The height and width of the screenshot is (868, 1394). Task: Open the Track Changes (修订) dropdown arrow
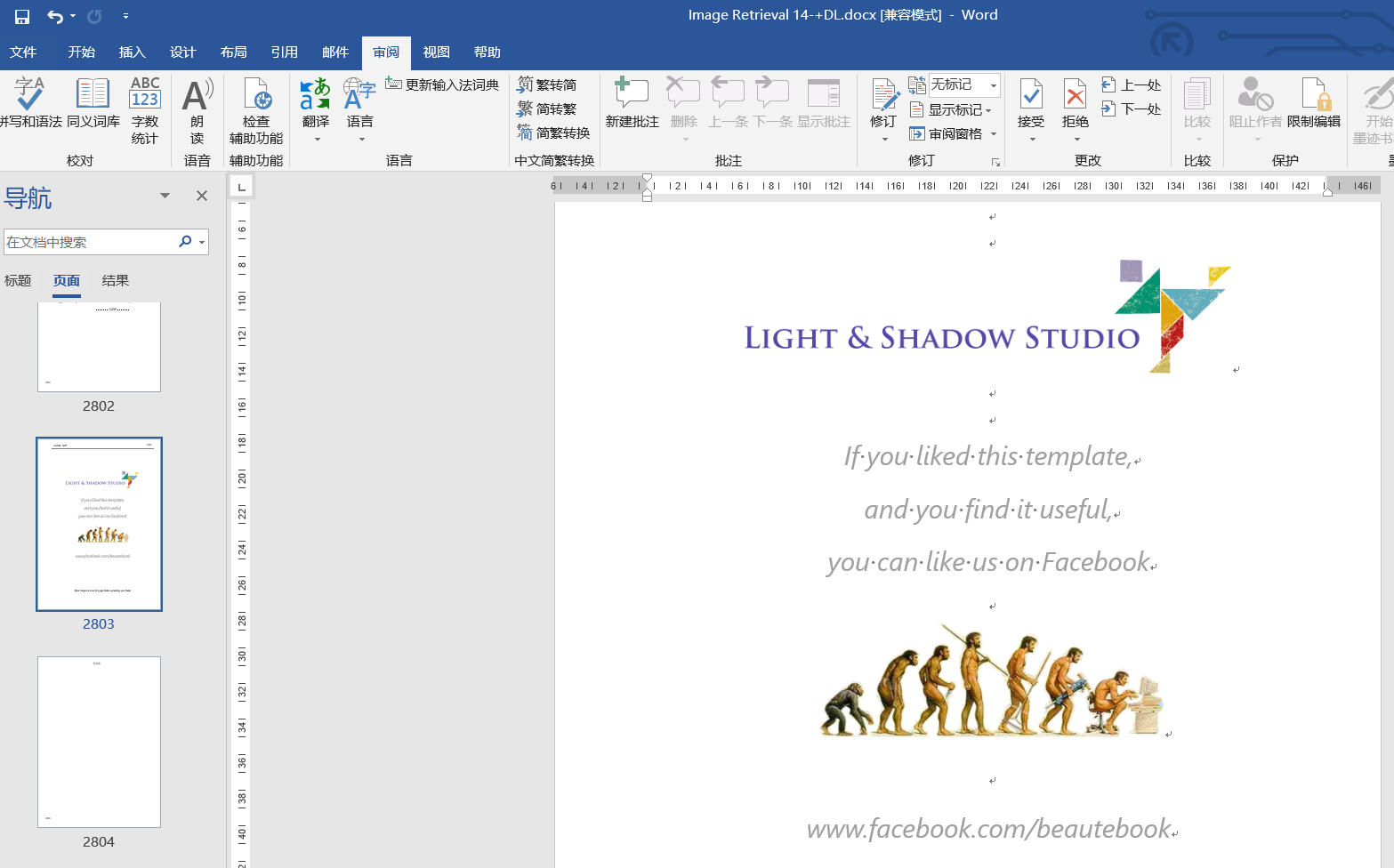pos(885,139)
